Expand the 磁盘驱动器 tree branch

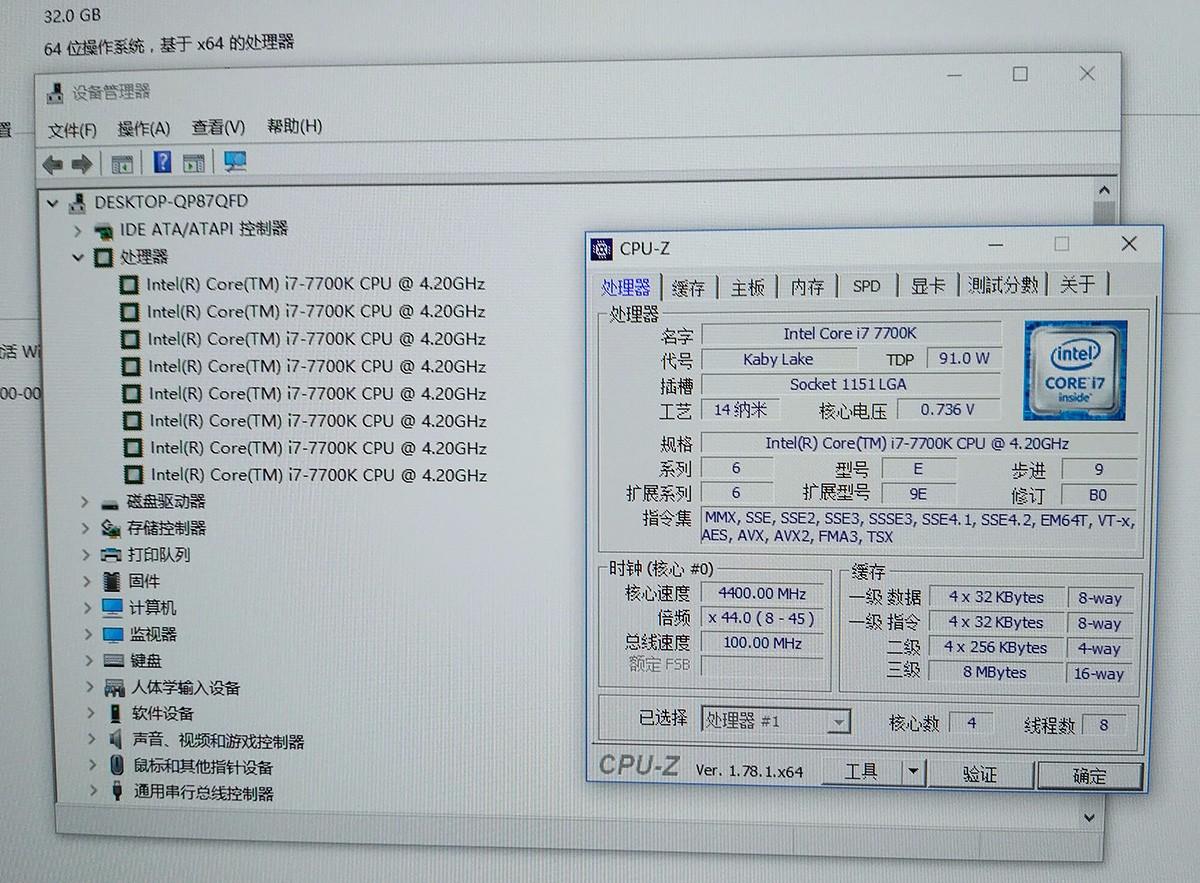[x=84, y=502]
